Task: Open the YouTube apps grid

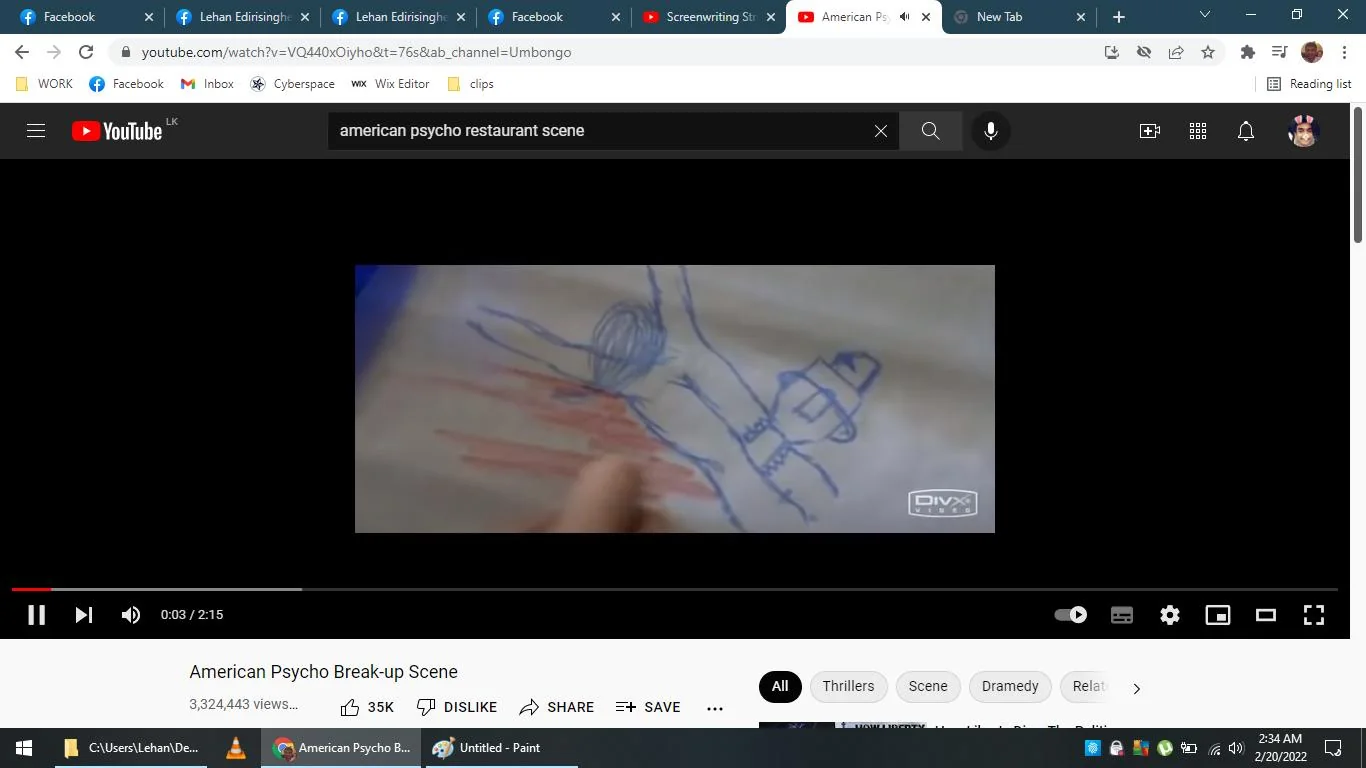Action: point(1198,131)
